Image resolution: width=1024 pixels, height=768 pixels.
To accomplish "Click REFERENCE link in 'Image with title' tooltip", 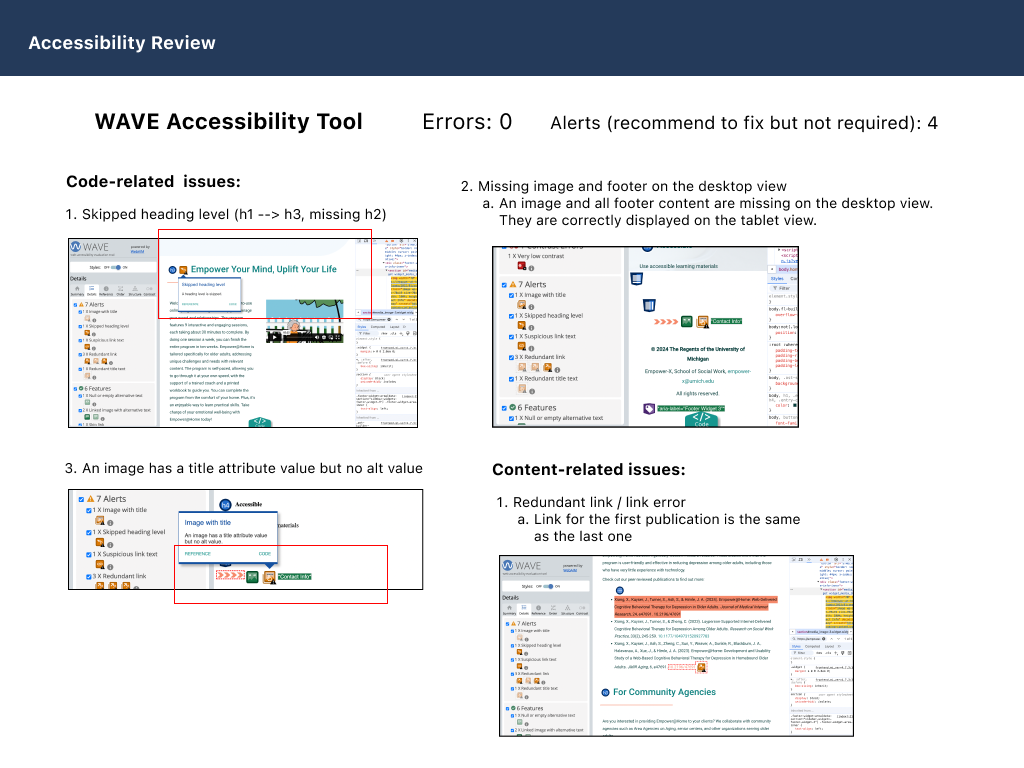I will click(x=197, y=553).
